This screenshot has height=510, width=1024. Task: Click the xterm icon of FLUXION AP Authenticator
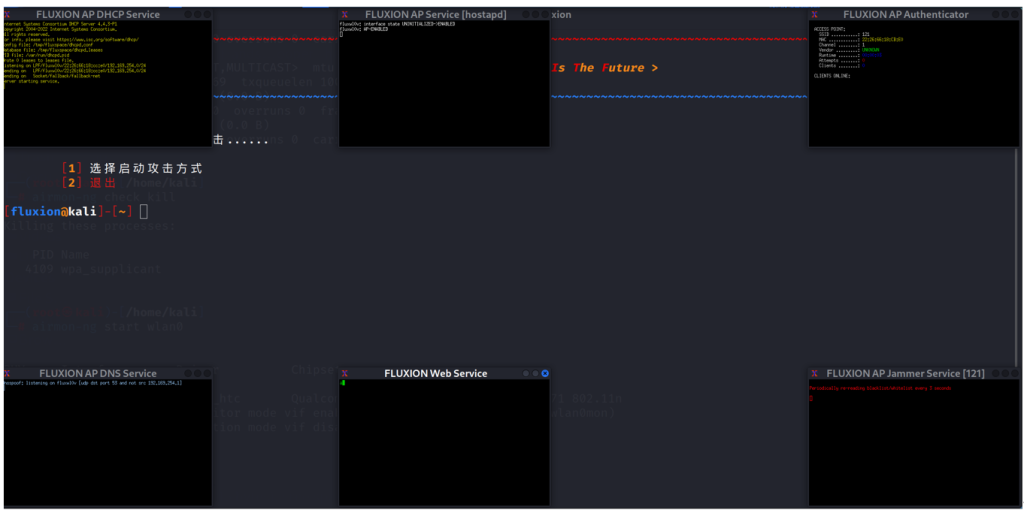[814, 14]
